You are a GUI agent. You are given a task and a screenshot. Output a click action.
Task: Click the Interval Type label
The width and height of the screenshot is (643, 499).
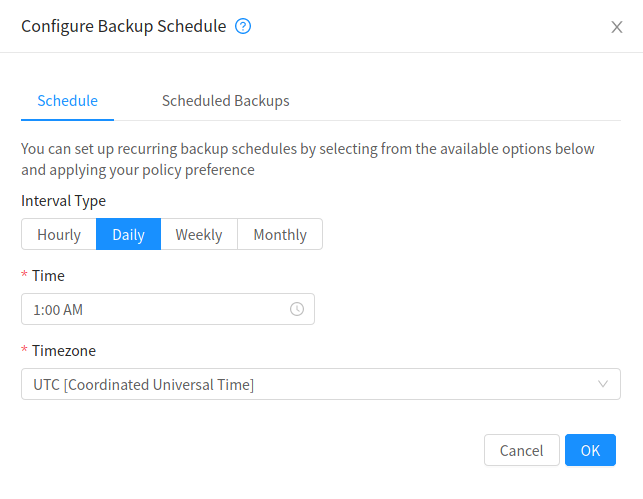pyautogui.click(x=63, y=201)
